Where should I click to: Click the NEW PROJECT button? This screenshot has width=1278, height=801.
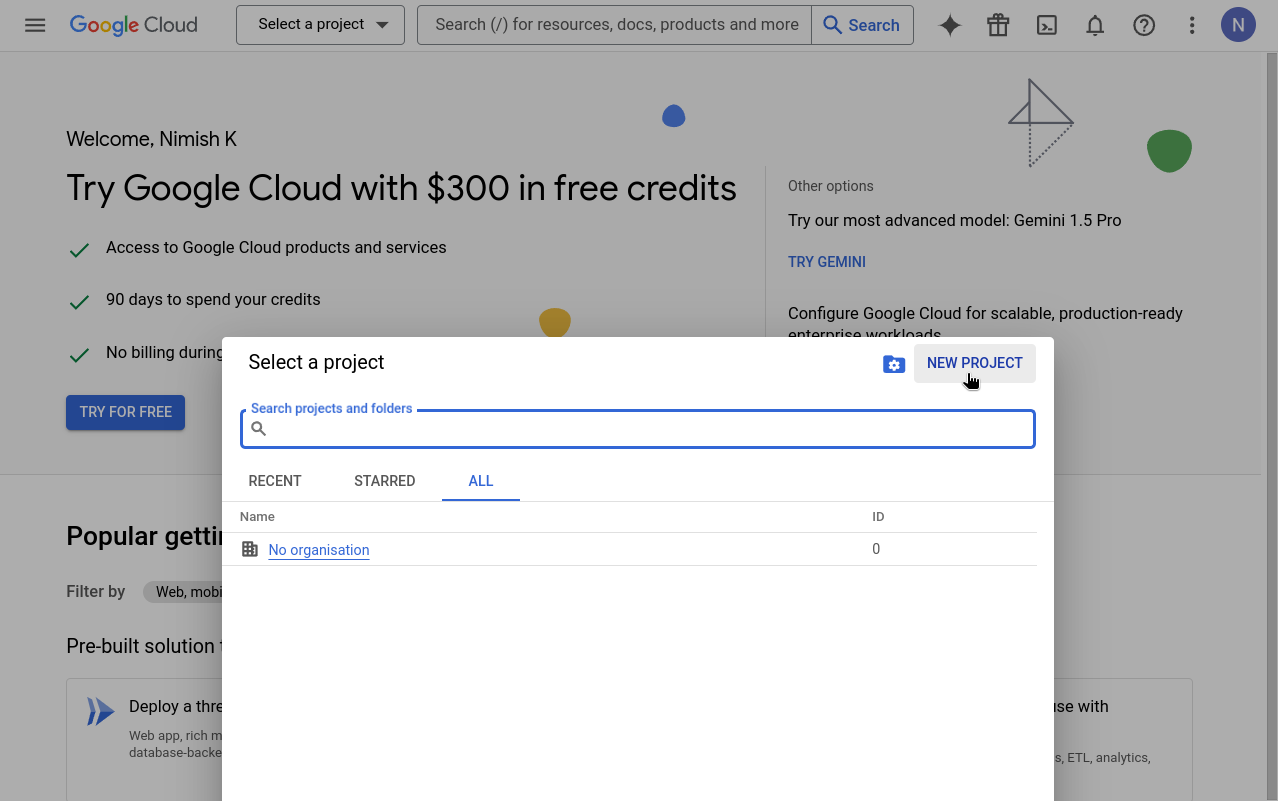(974, 363)
